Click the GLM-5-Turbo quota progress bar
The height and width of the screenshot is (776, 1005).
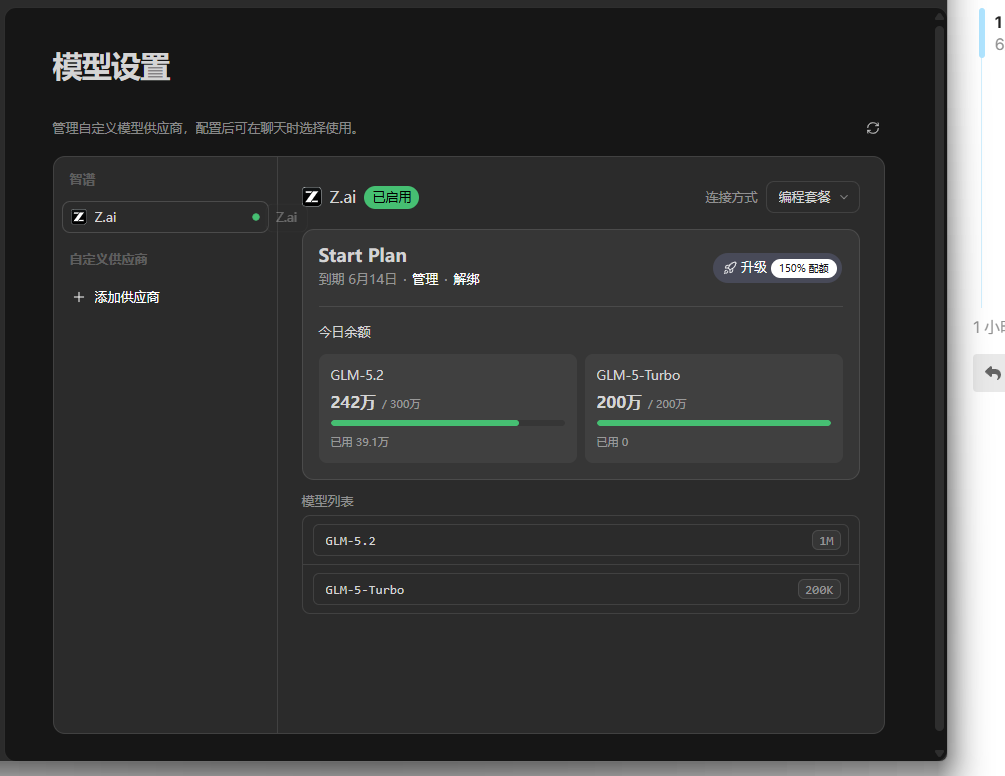[x=713, y=423]
